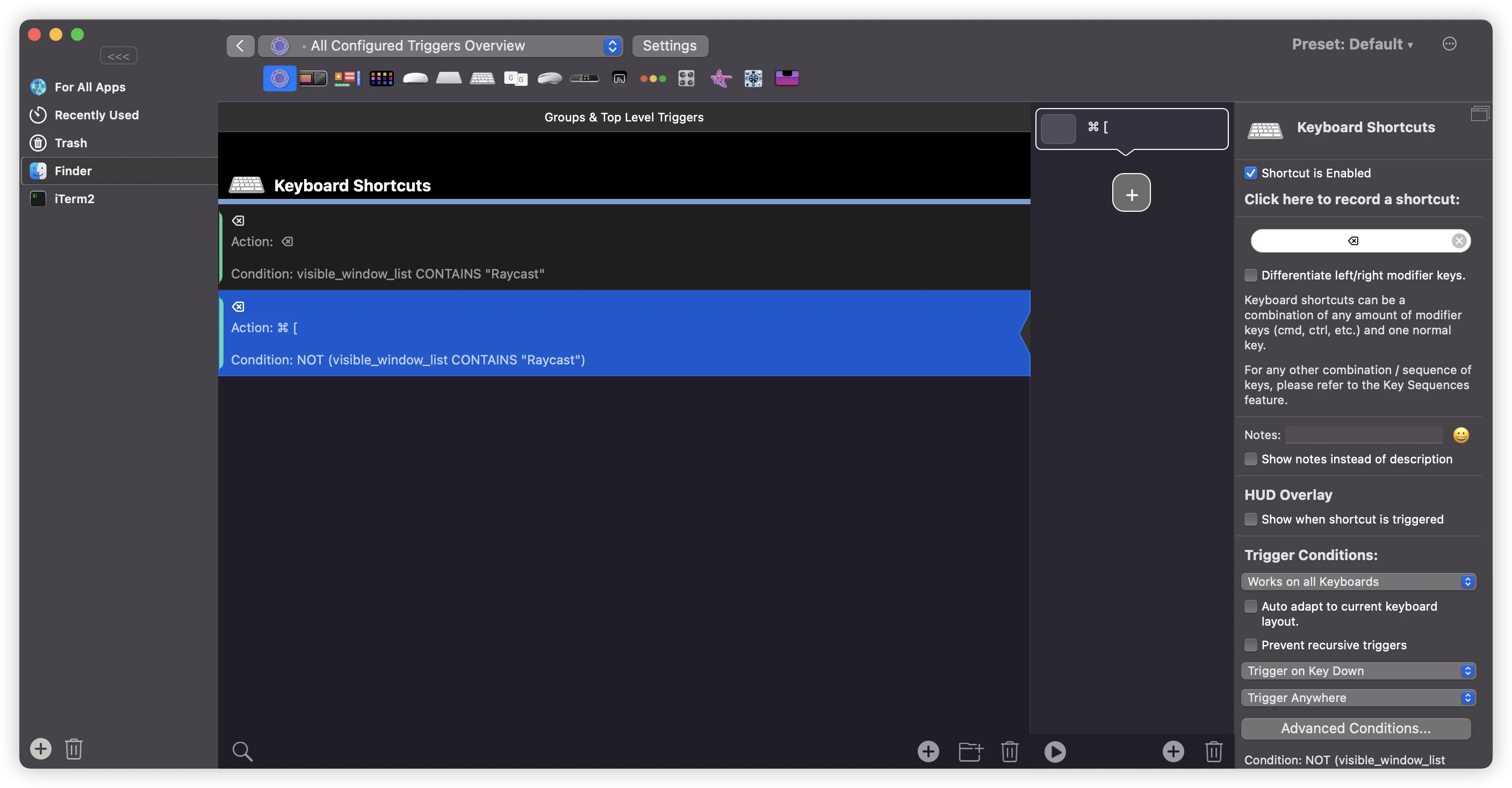
Task: Detach the configuration panel window icon
Action: [x=1479, y=113]
